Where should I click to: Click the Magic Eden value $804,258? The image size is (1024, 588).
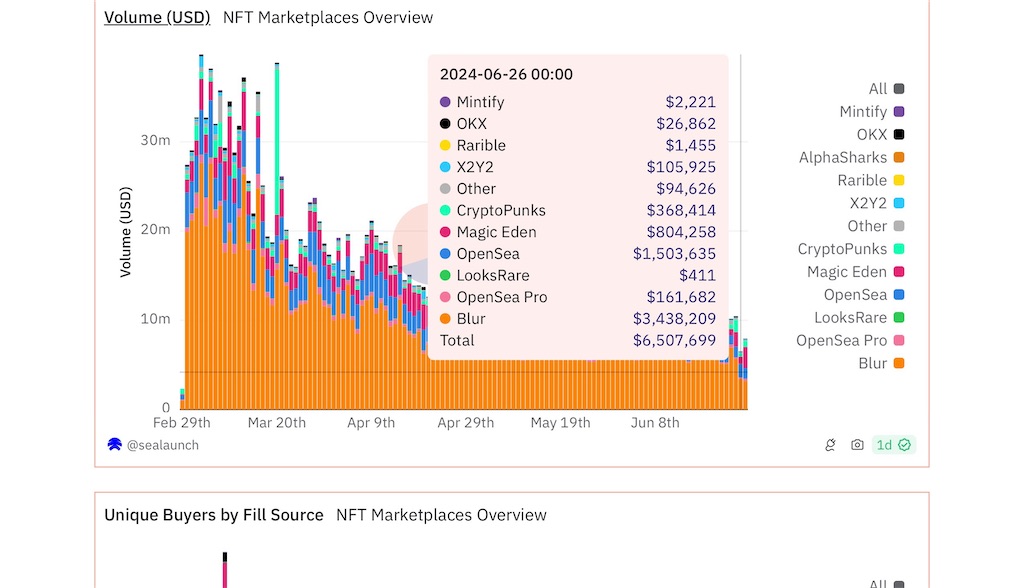tap(681, 232)
